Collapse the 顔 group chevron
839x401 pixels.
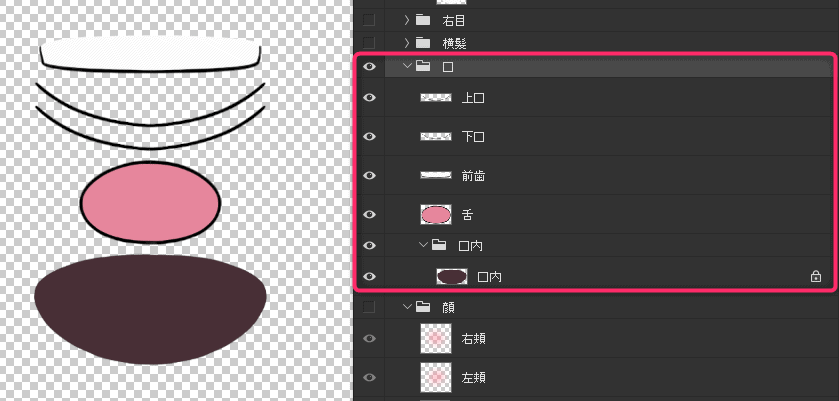point(406,307)
